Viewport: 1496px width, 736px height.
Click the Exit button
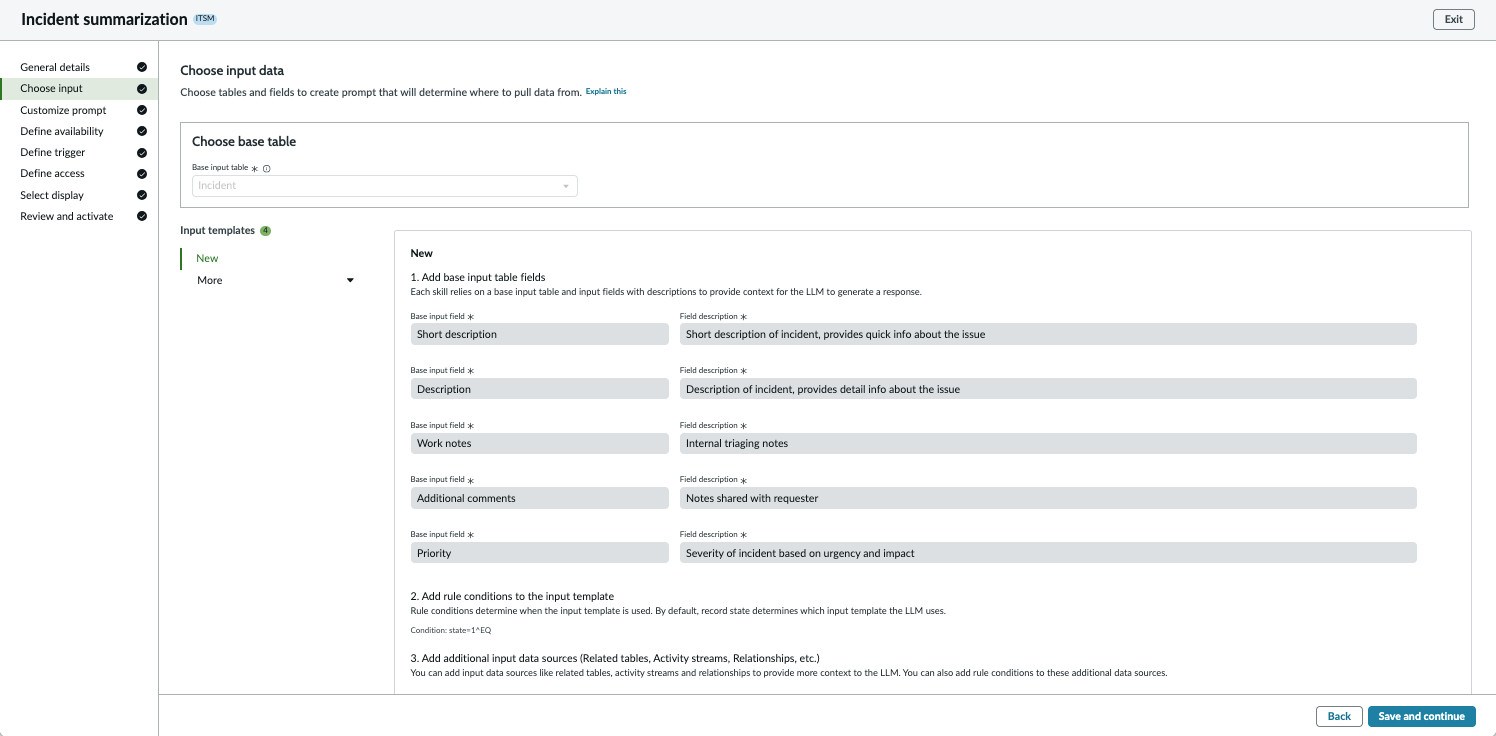[x=1453, y=19]
